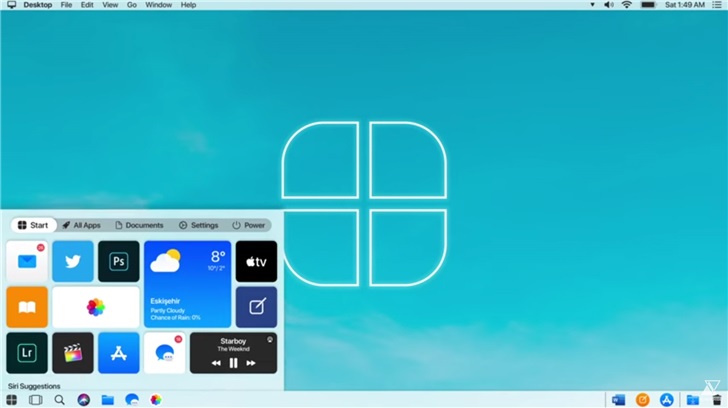The height and width of the screenshot is (408, 728).
Task: Open Photos from the taskbar
Action: 156,400
